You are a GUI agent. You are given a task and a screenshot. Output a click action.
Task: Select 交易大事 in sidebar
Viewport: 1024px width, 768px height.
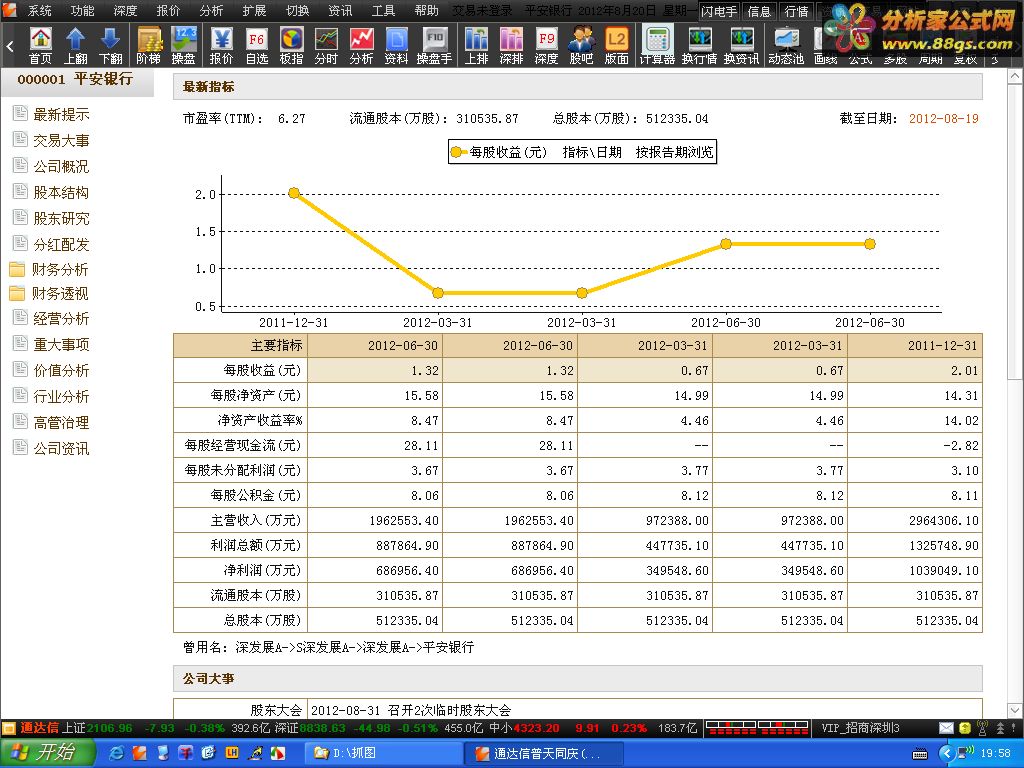click(x=61, y=140)
